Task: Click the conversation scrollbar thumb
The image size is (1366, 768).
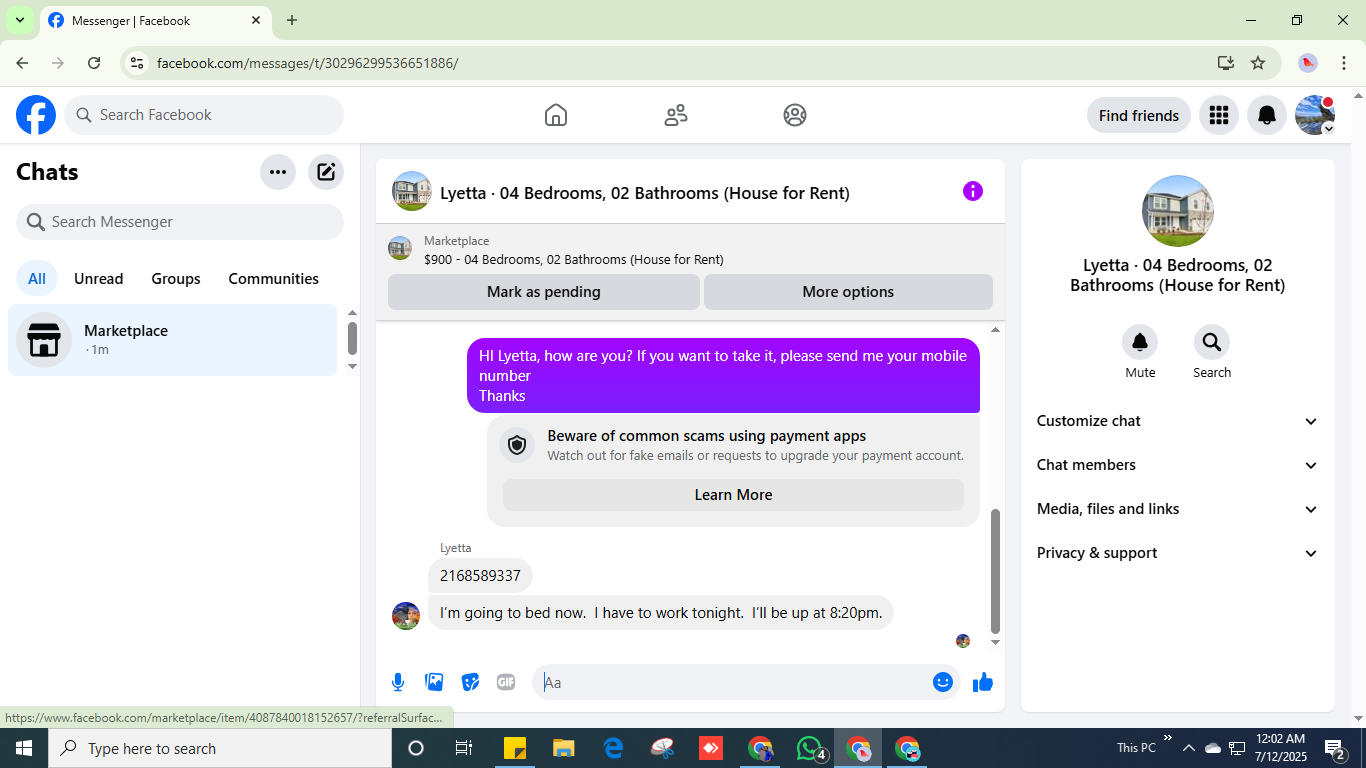Action: click(995, 570)
